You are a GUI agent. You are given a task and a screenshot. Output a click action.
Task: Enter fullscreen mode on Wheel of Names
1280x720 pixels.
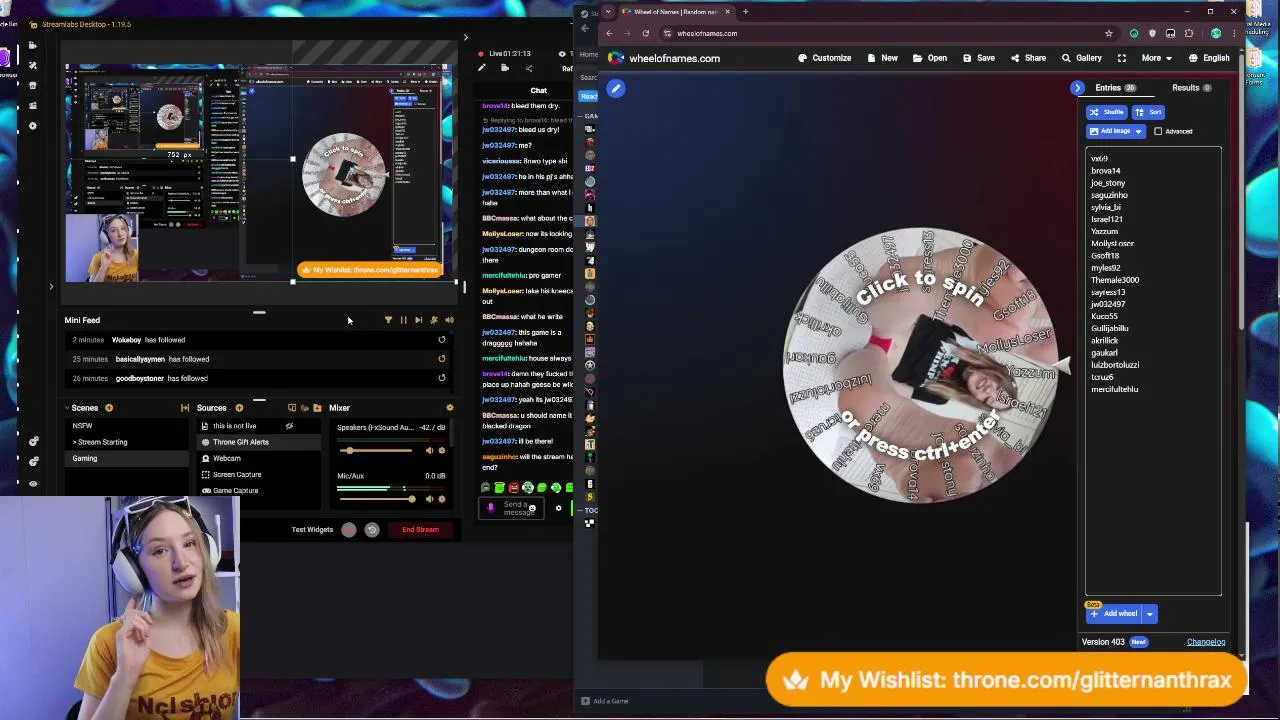(1121, 58)
